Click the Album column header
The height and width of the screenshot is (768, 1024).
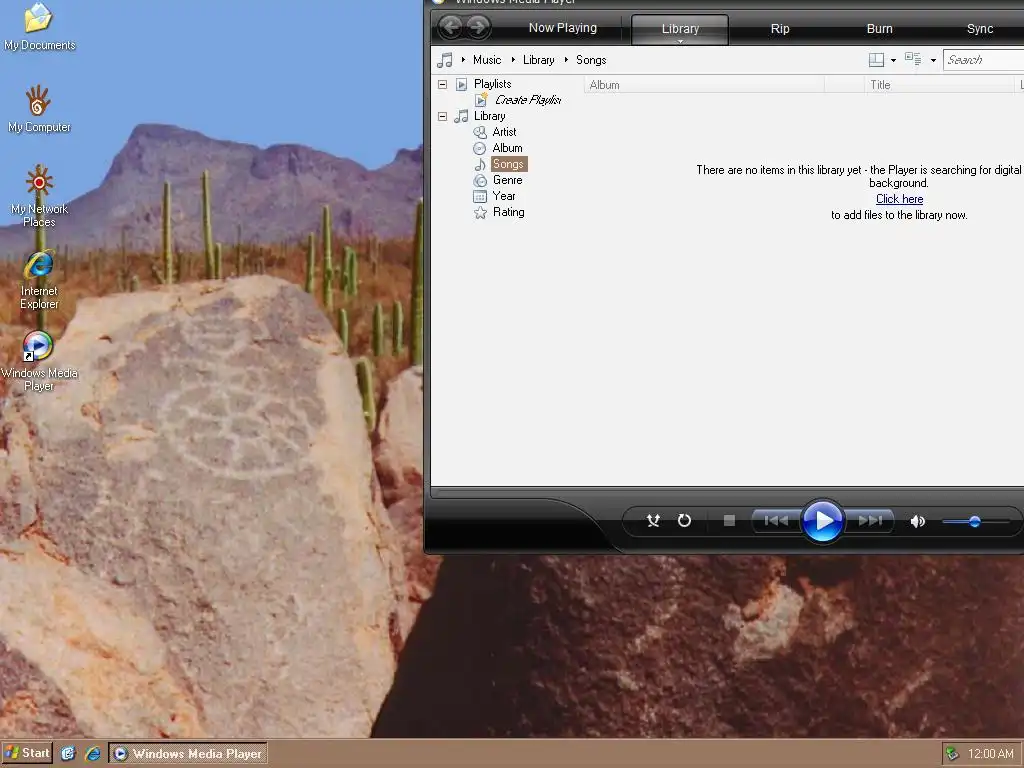click(x=704, y=85)
